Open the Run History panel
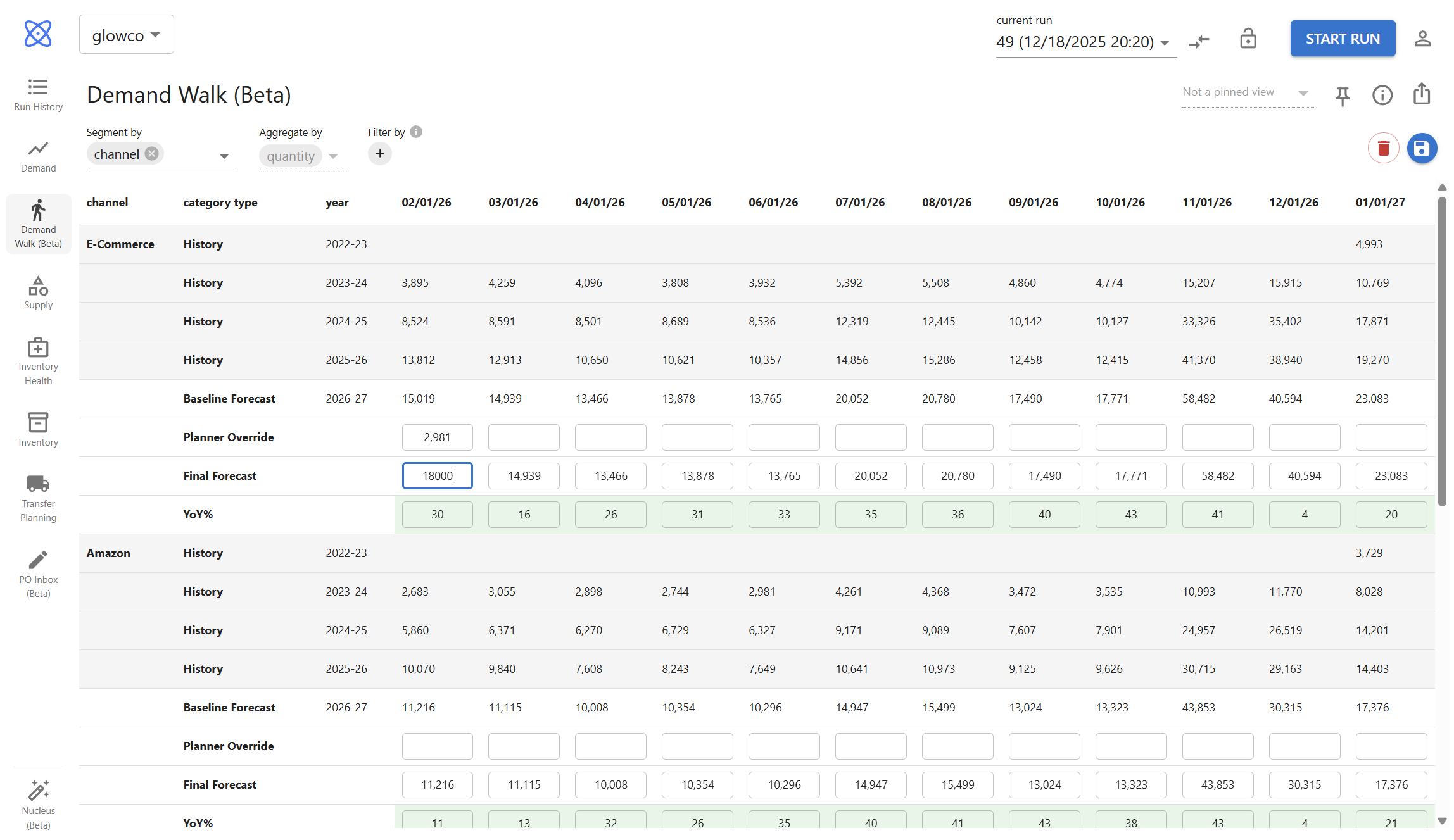The height and width of the screenshot is (840, 1454). pyautogui.click(x=37, y=94)
